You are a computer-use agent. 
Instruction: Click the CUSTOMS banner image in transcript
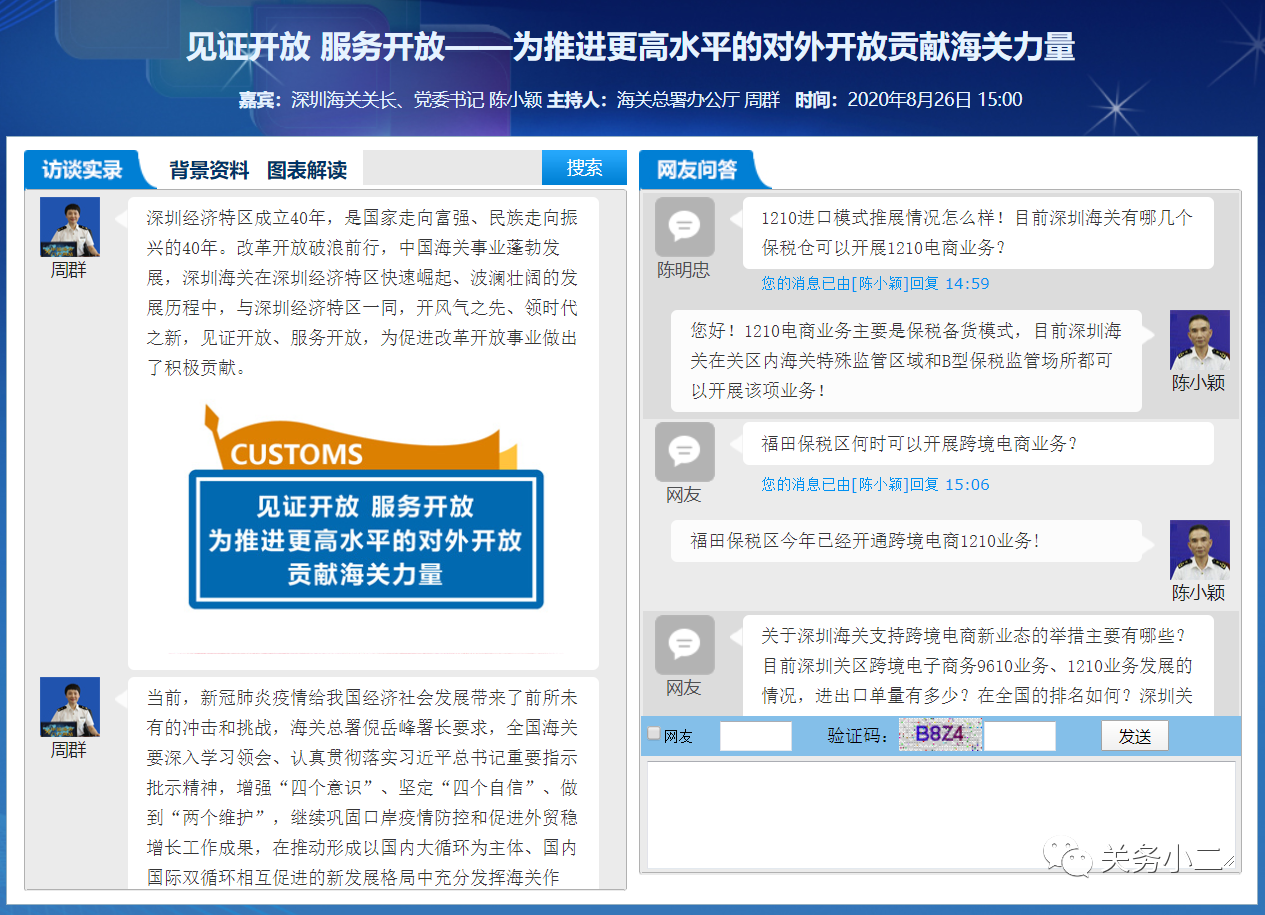[366, 506]
